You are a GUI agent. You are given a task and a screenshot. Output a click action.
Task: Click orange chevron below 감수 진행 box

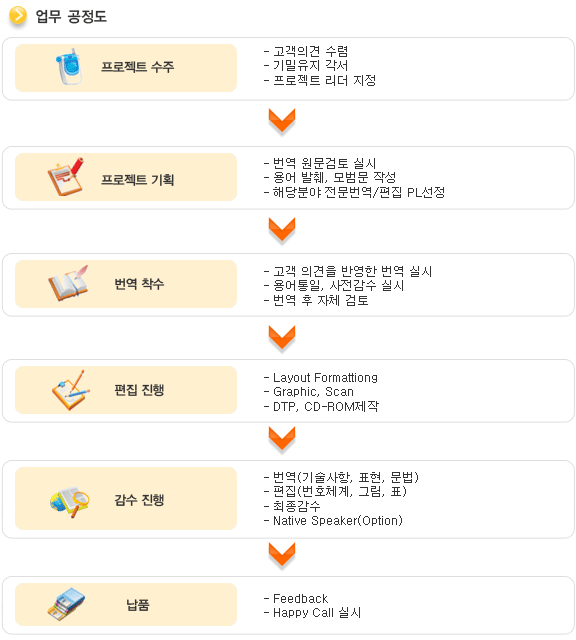coord(282,555)
